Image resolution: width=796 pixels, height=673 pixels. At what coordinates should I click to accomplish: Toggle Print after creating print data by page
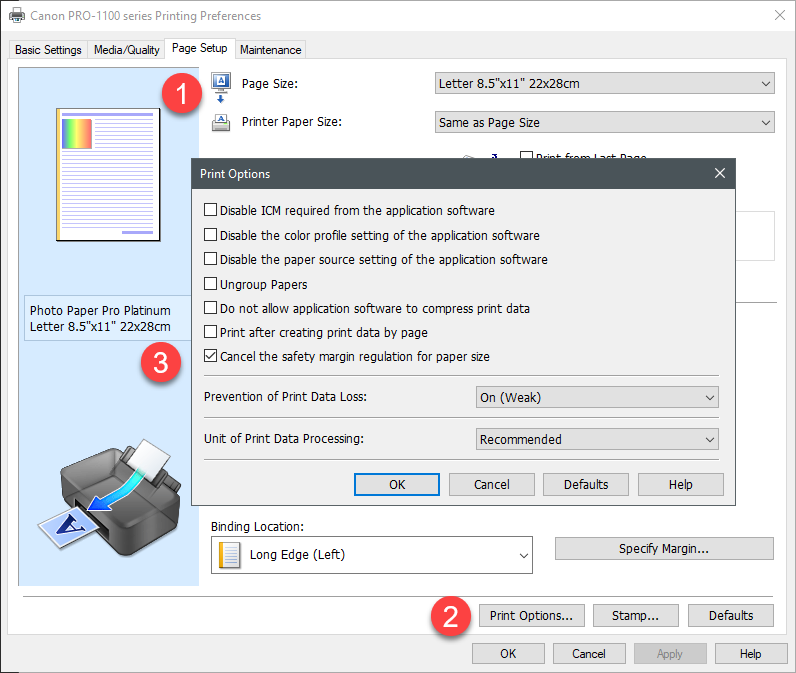(211, 332)
